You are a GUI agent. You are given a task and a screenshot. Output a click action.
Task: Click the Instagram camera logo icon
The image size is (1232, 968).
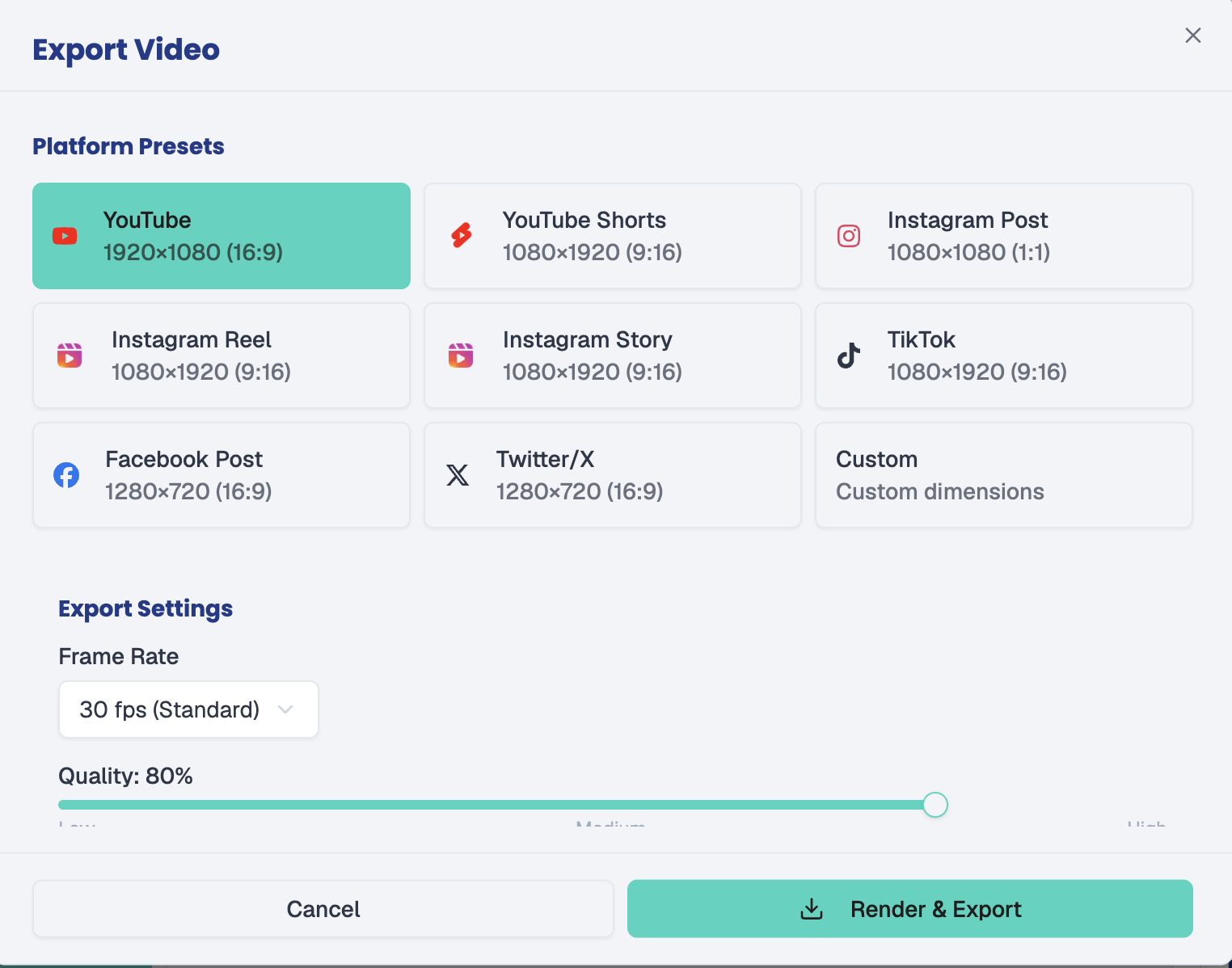(x=849, y=236)
